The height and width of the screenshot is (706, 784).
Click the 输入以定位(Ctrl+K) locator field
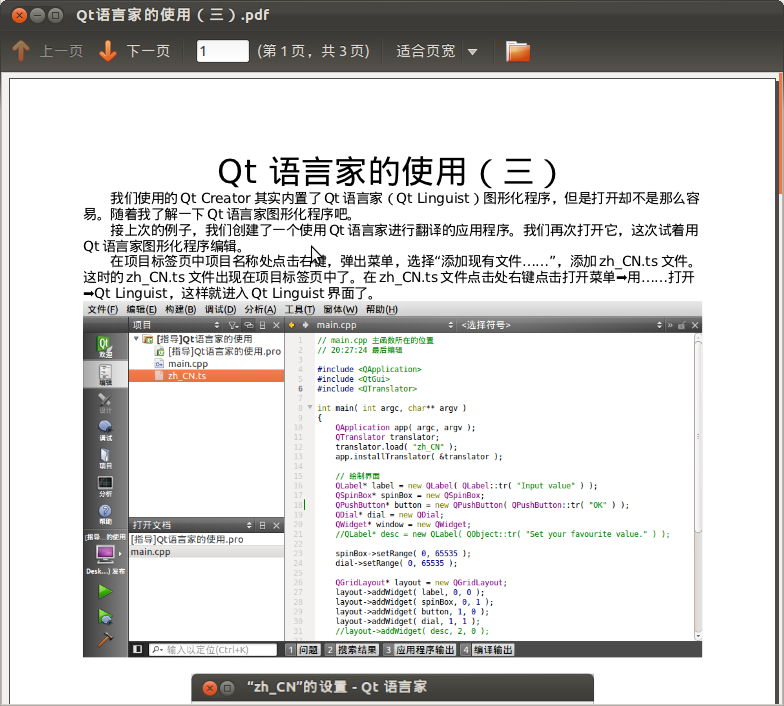coord(213,650)
